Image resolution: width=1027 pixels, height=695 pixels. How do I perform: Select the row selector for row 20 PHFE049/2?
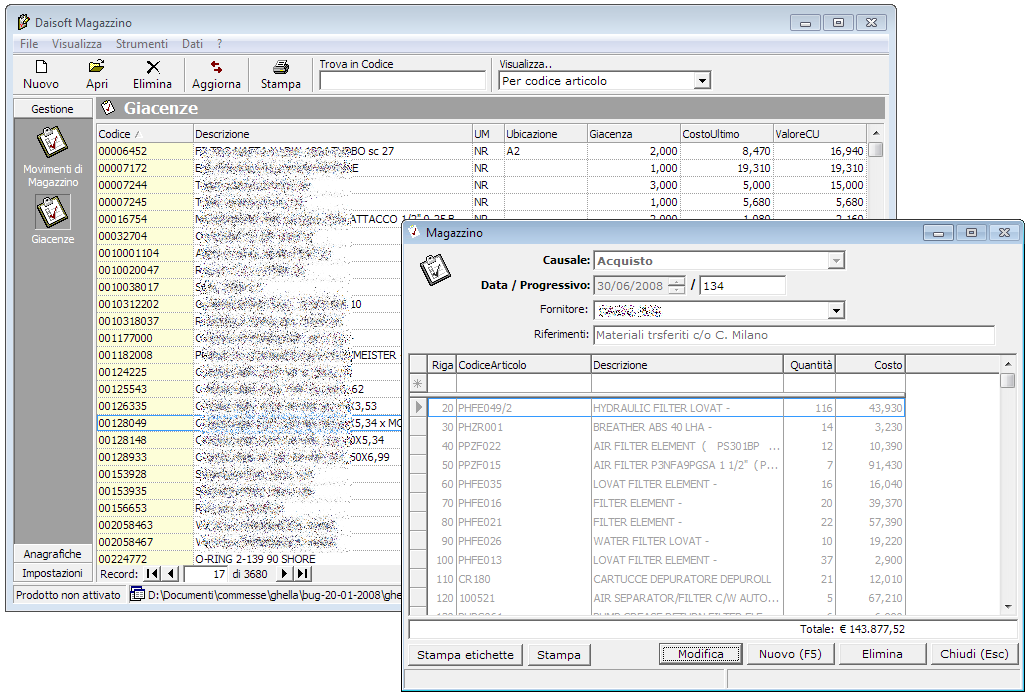pyautogui.click(x=419, y=407)
